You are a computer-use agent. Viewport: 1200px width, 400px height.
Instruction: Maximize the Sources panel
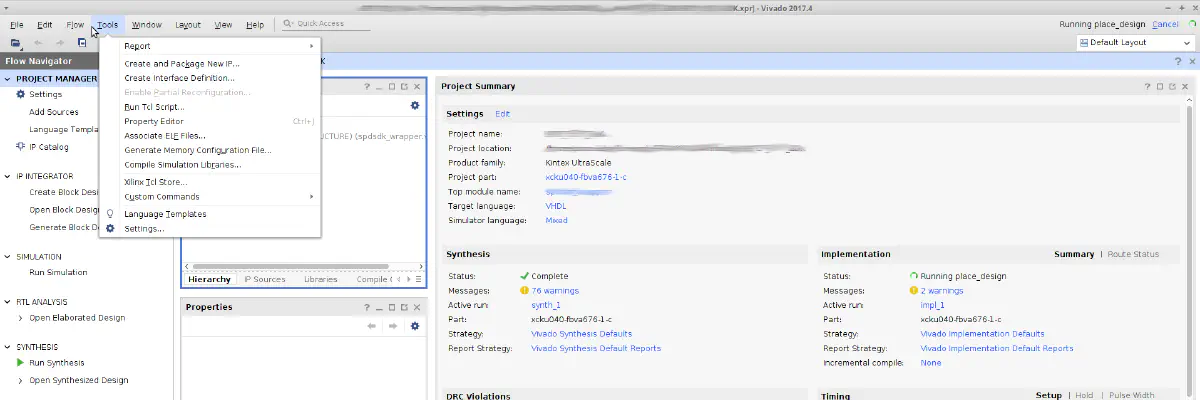pyautogui.click(x=392, y=86)
